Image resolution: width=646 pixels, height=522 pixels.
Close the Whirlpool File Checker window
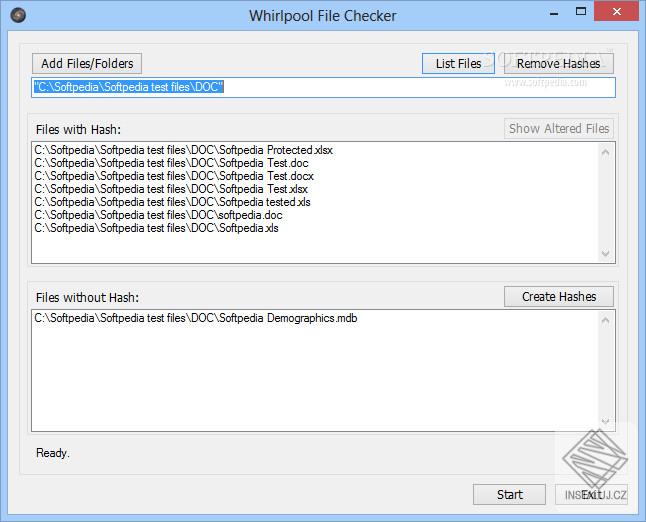(616, 12)
